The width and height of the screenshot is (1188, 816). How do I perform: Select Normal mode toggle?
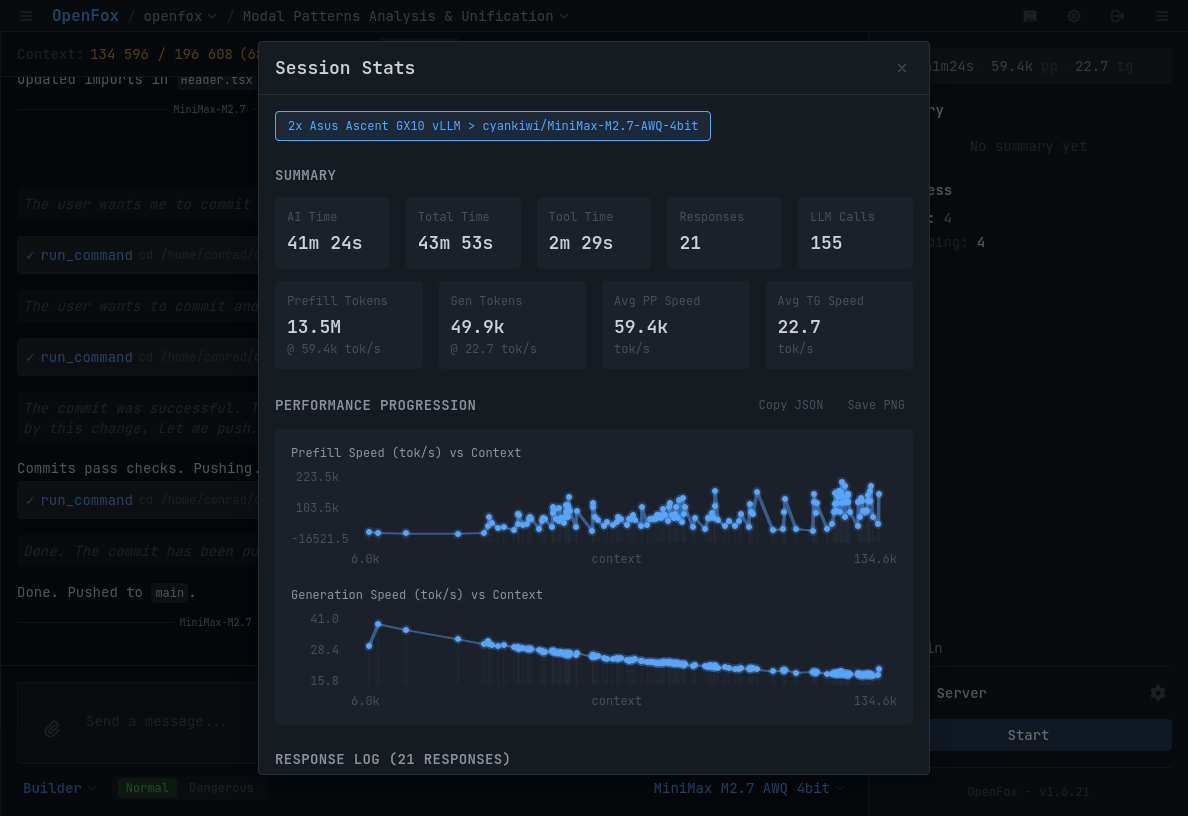tap(147, 788)
